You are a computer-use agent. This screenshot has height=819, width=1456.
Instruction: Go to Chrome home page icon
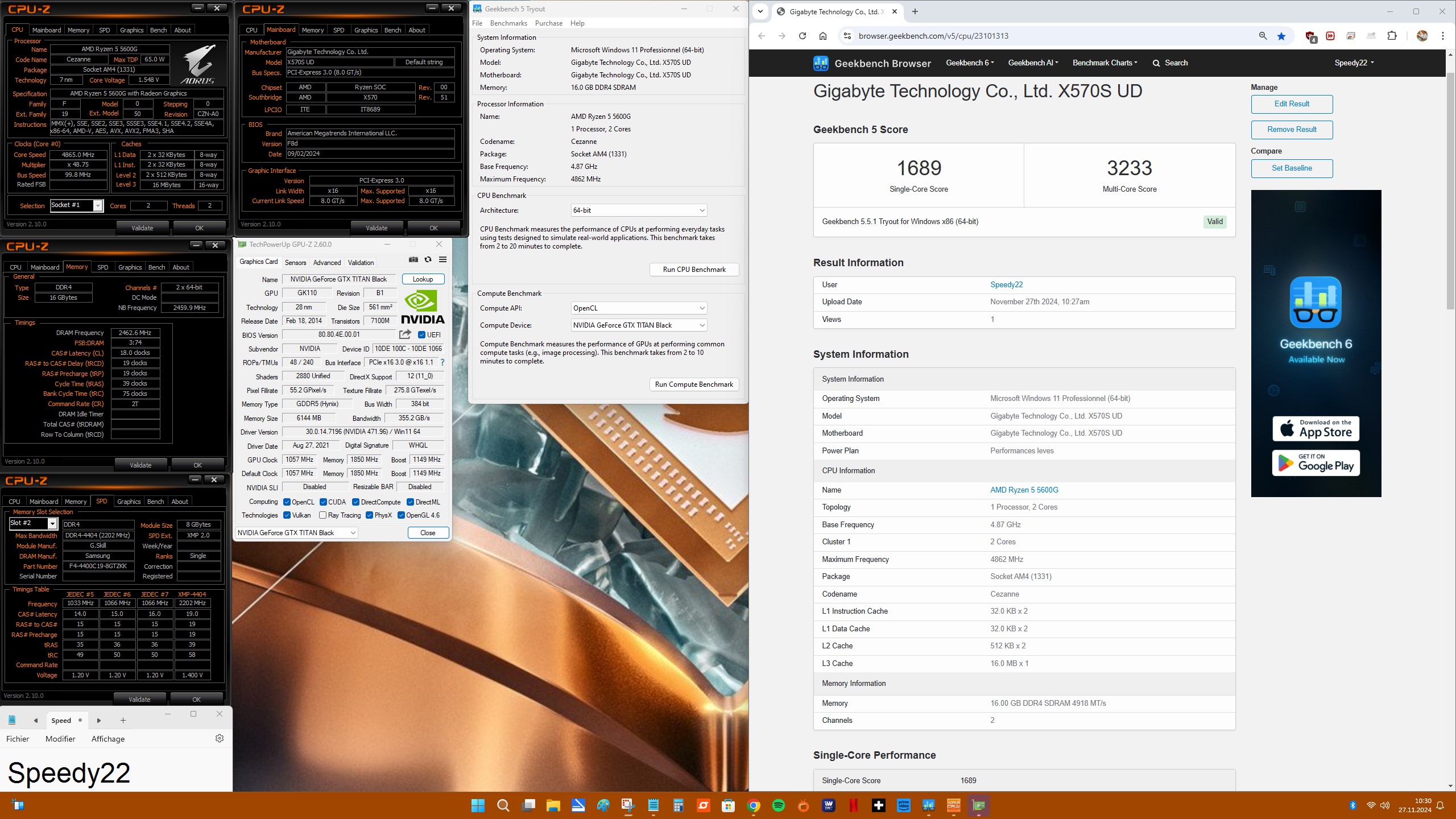[822, 36]
